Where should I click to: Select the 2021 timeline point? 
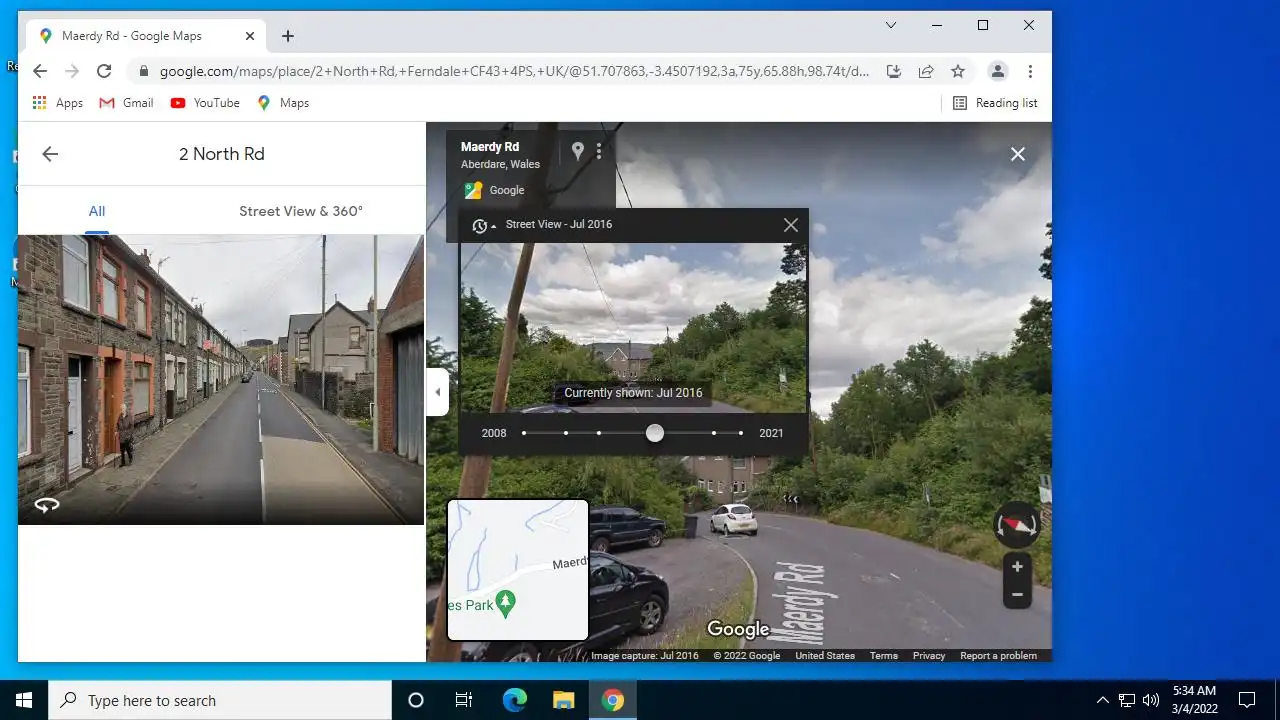pos(741,433)
